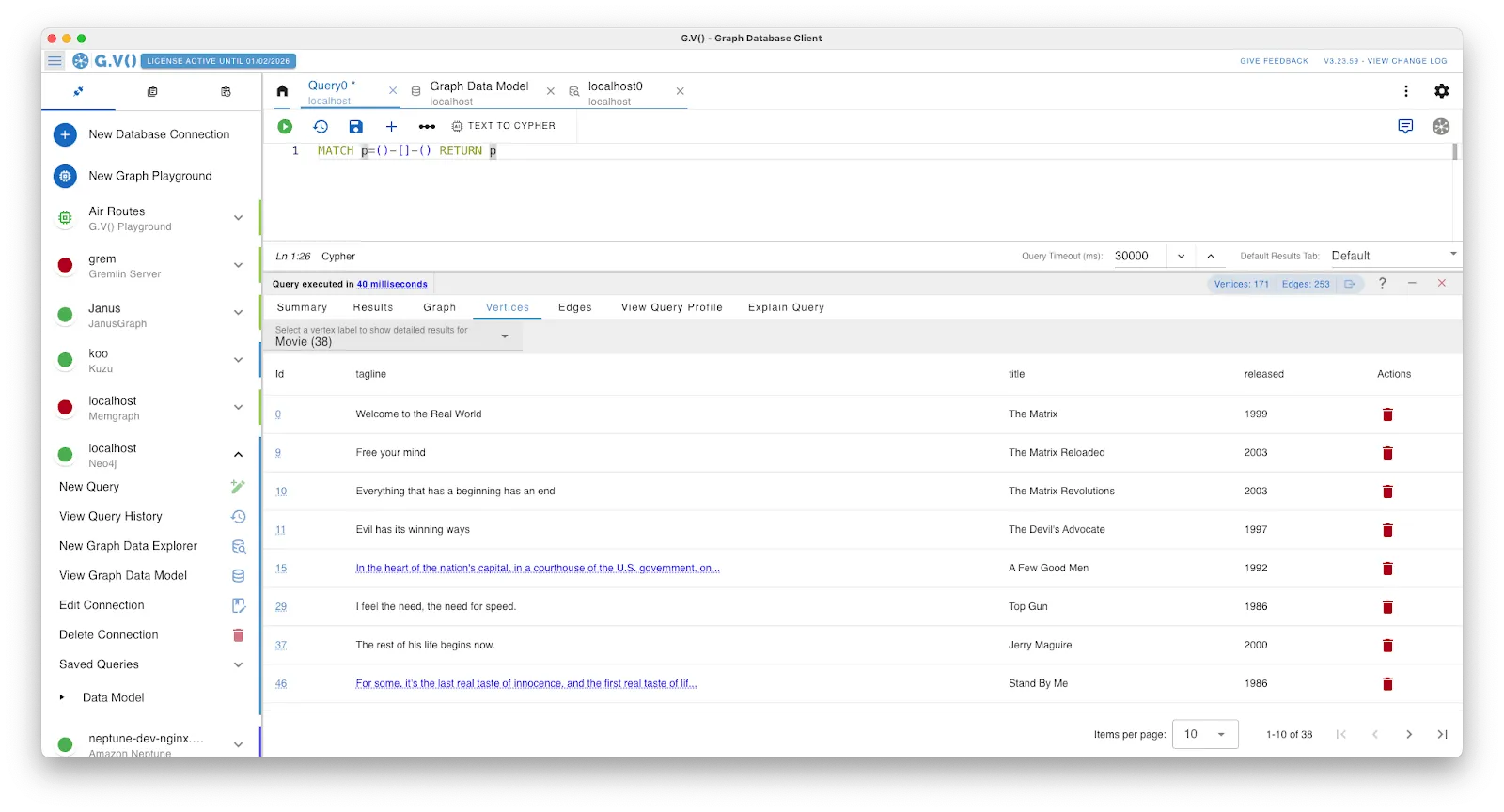Jump to last results page

click(1442, 734)
